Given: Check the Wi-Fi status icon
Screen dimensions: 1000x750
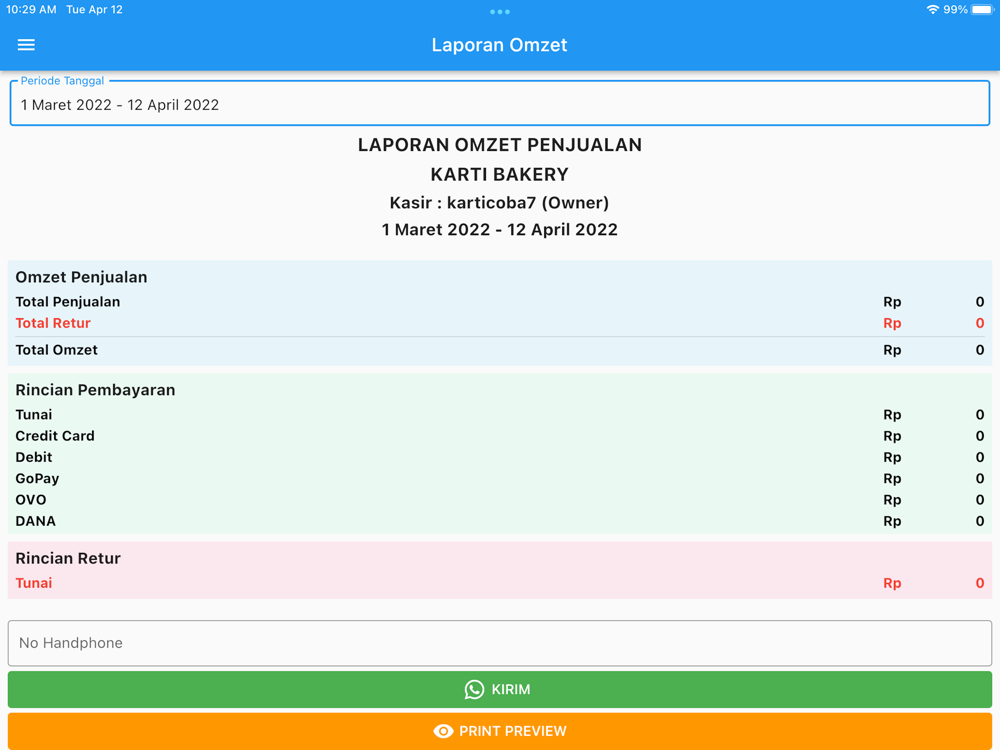Looking at the screenshot, I should pyautogui.click(x=932, y=10).
